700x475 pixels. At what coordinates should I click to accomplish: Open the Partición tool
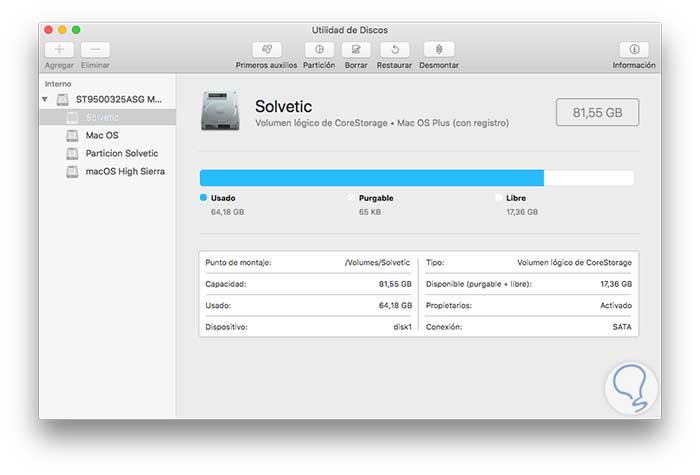tap(319, 50)
